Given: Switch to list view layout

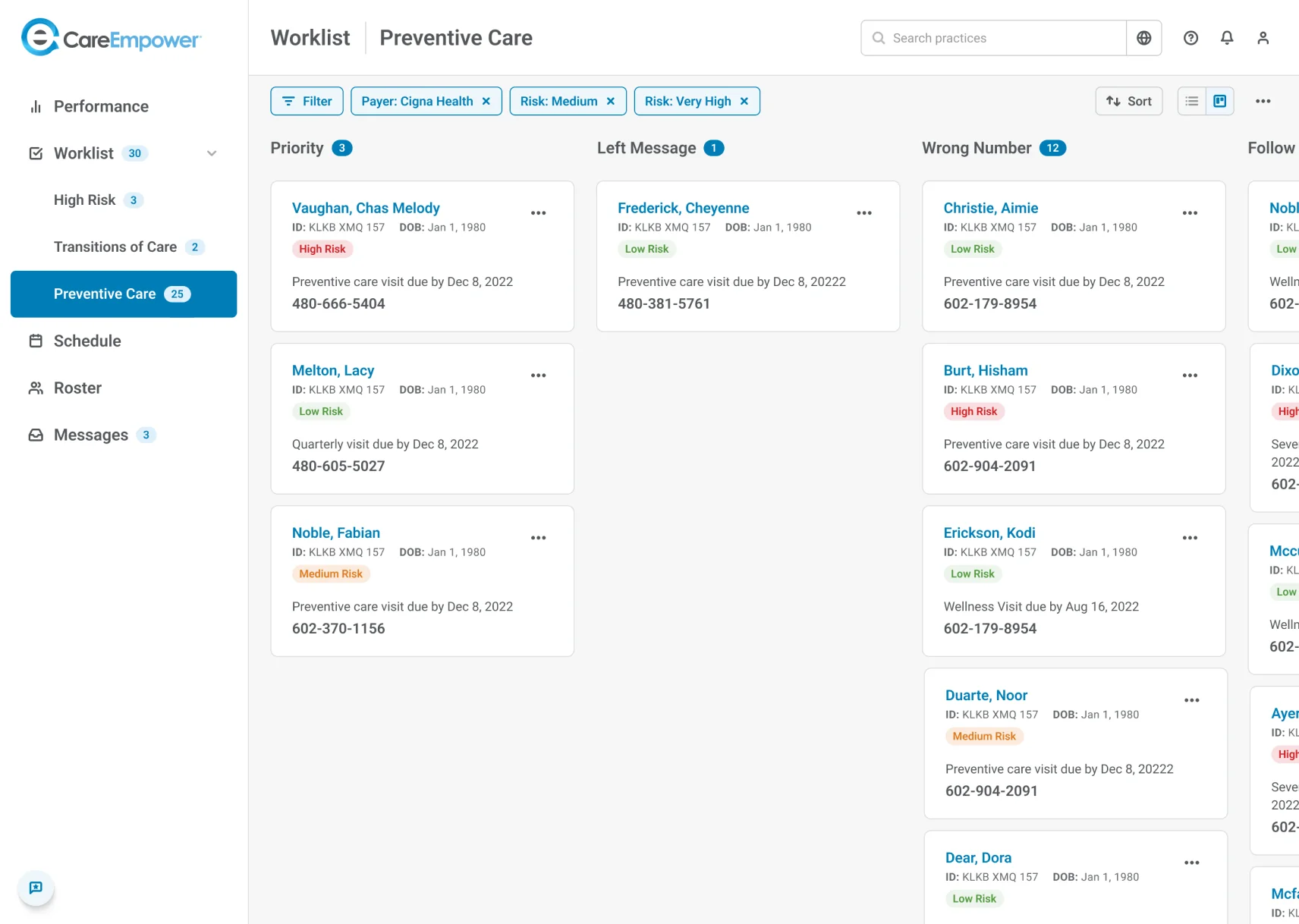Looking at the screenshot, I should click(1191, 100).
